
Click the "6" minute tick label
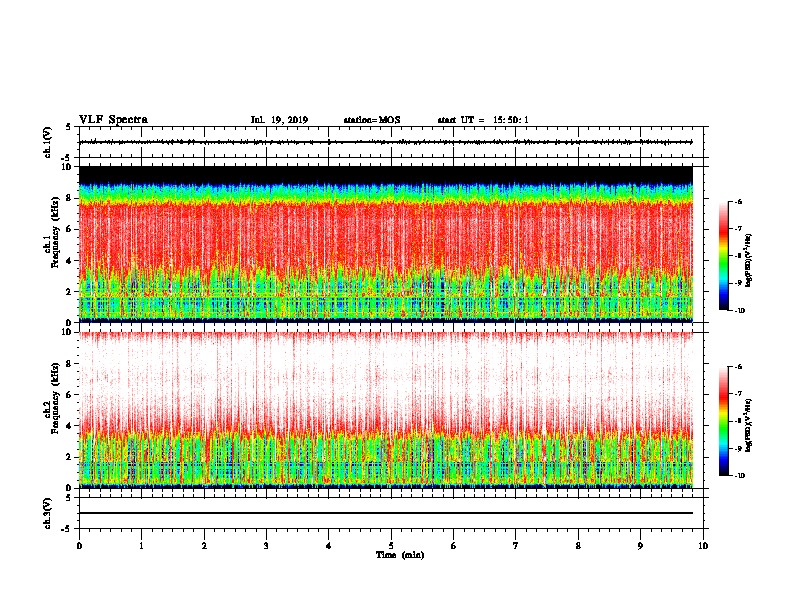pyautogui.click(x=454, y=546)
